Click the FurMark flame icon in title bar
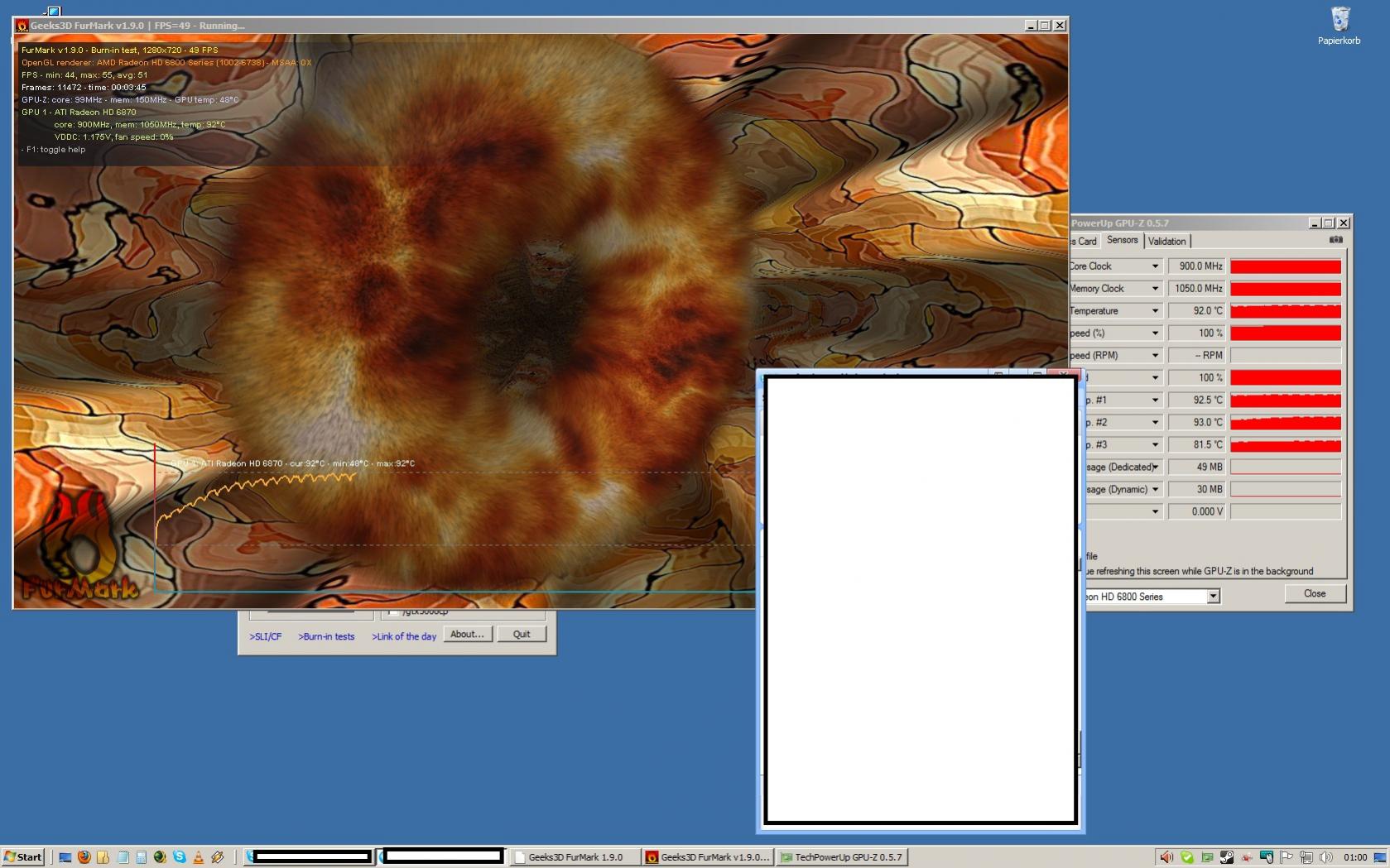The width and height of the screenshot is (1390, 868). [x=22, y=26]
